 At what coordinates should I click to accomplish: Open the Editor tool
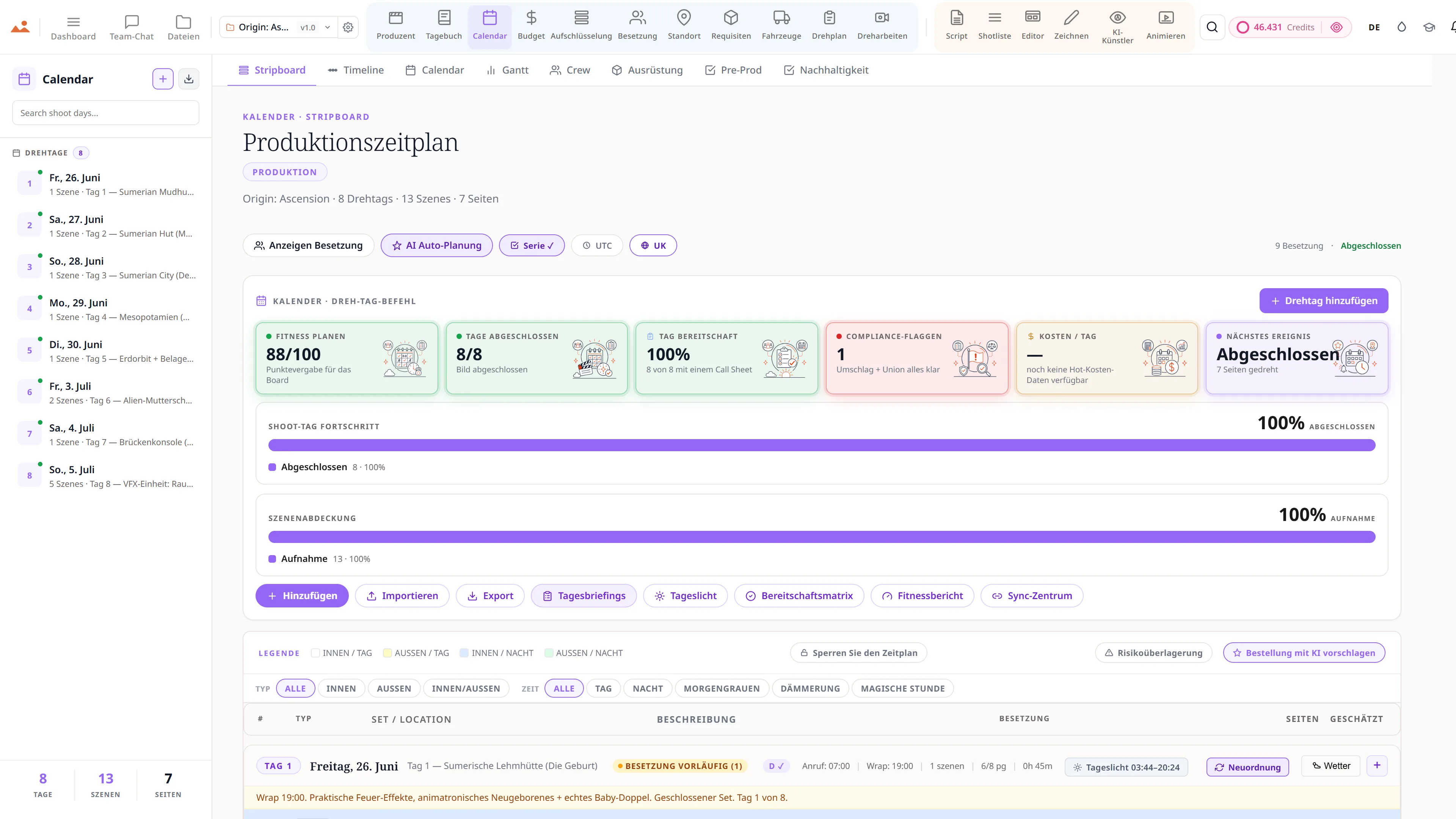click(1032, 27)
